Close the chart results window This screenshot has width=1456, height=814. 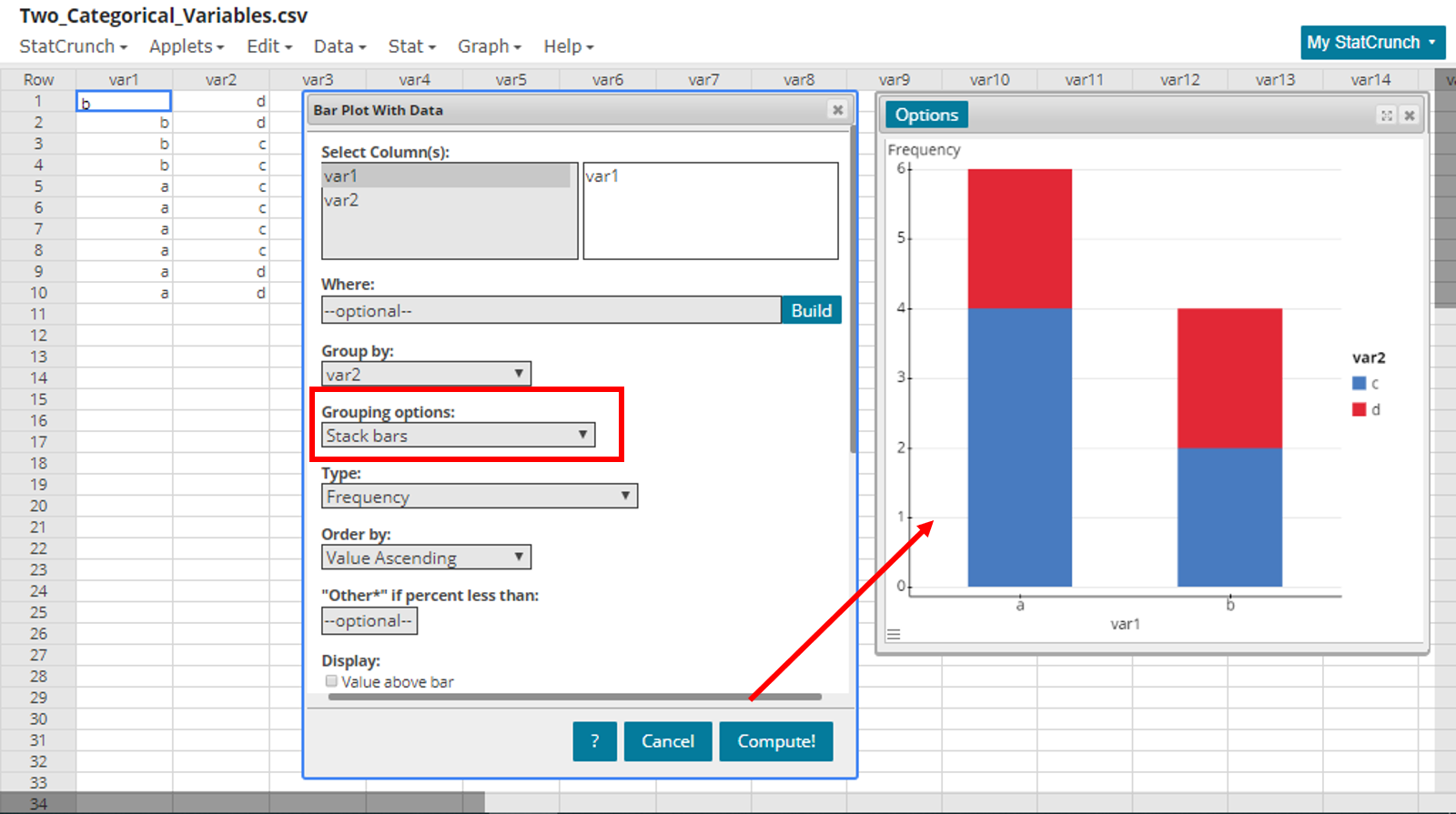point(1410,116)
